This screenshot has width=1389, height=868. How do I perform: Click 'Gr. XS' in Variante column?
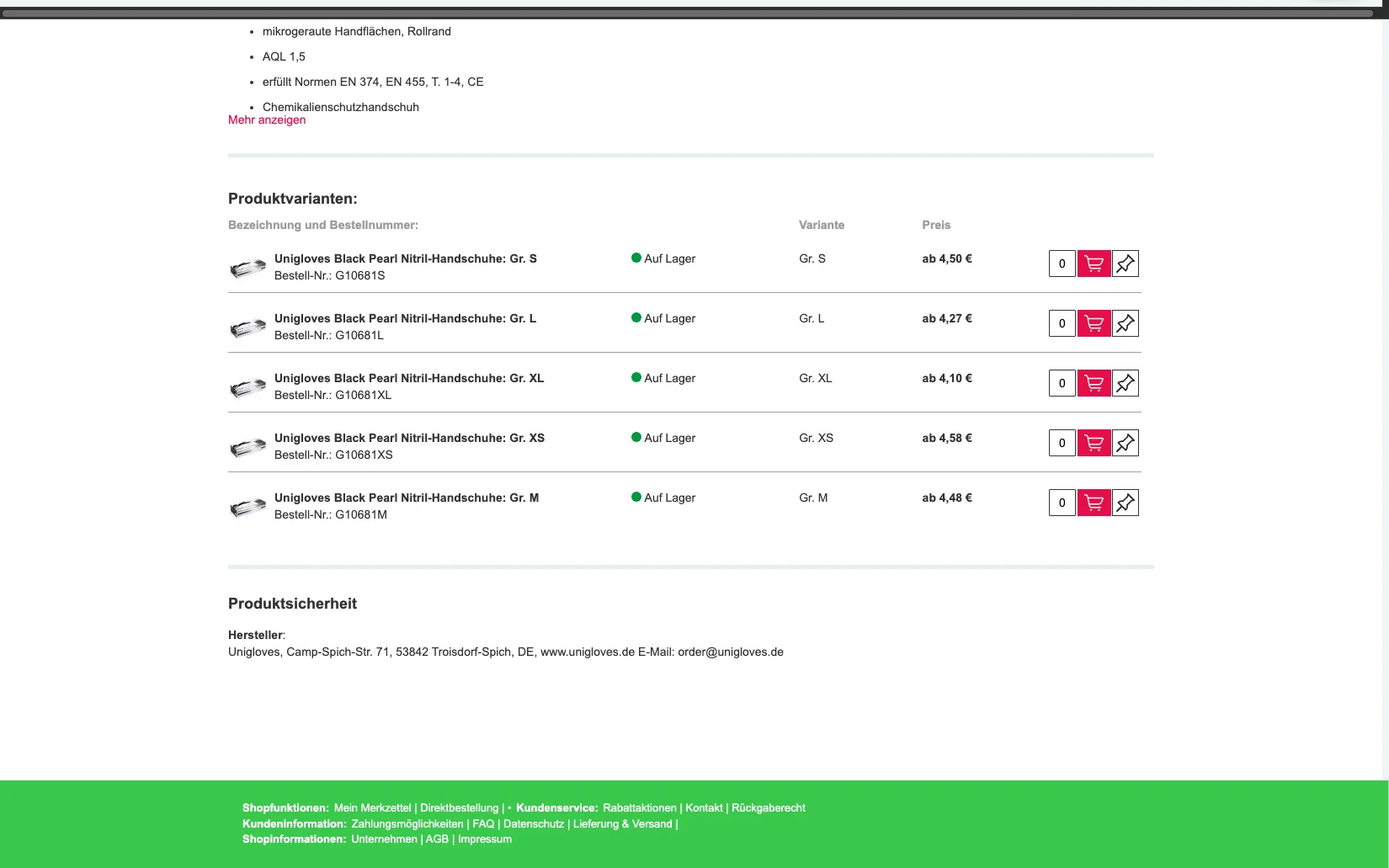pos(816,438)
